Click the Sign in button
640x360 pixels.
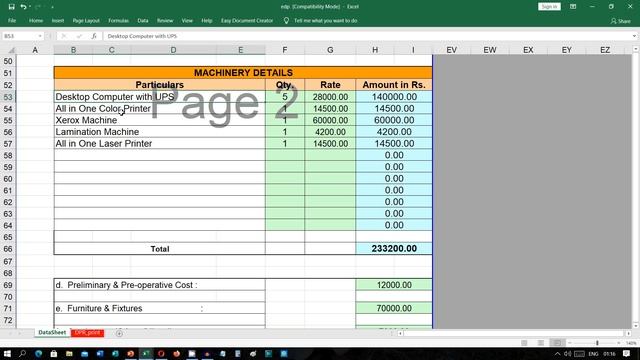click(x=549, y=7)
